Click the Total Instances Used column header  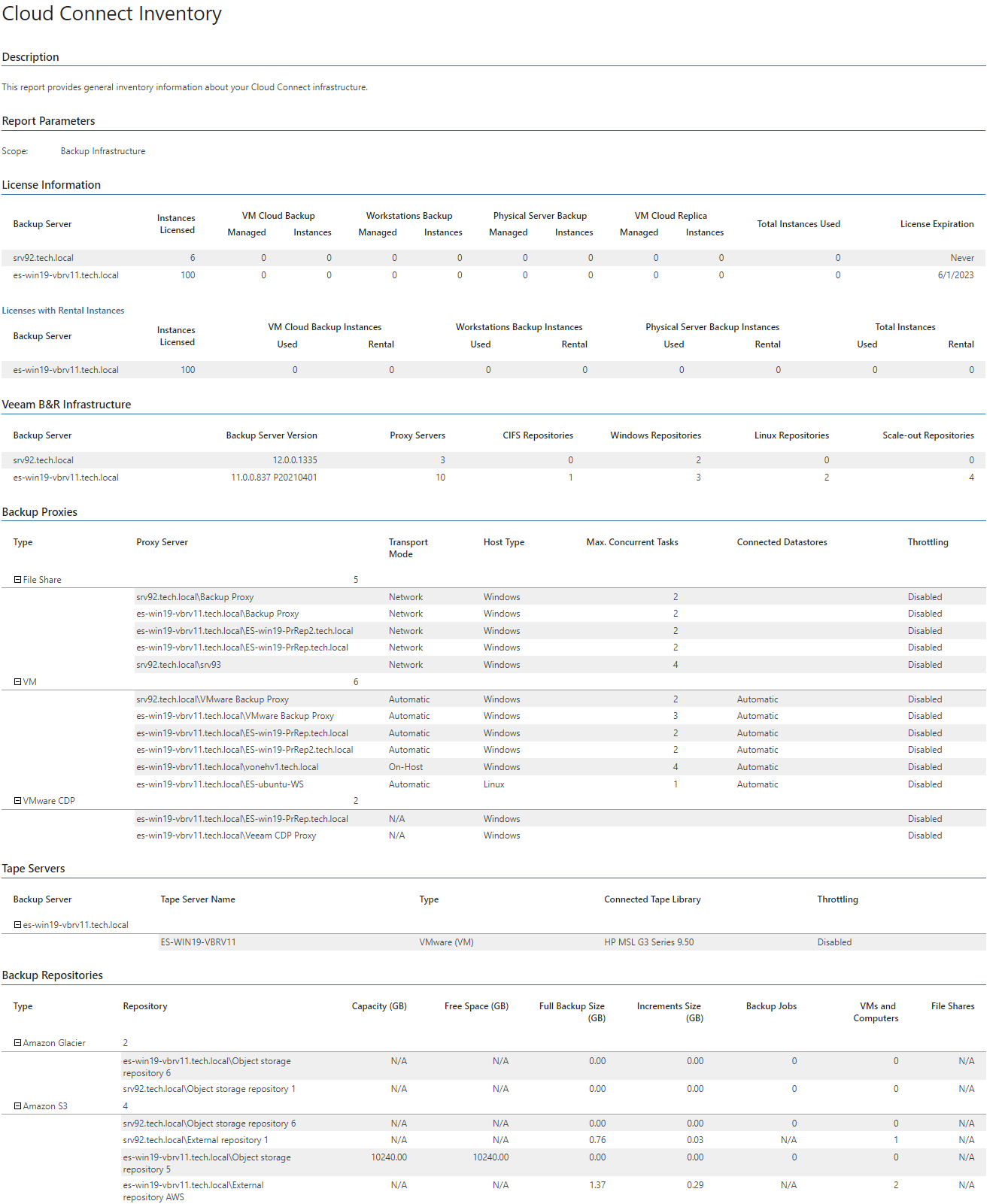[x=798, y=224]
